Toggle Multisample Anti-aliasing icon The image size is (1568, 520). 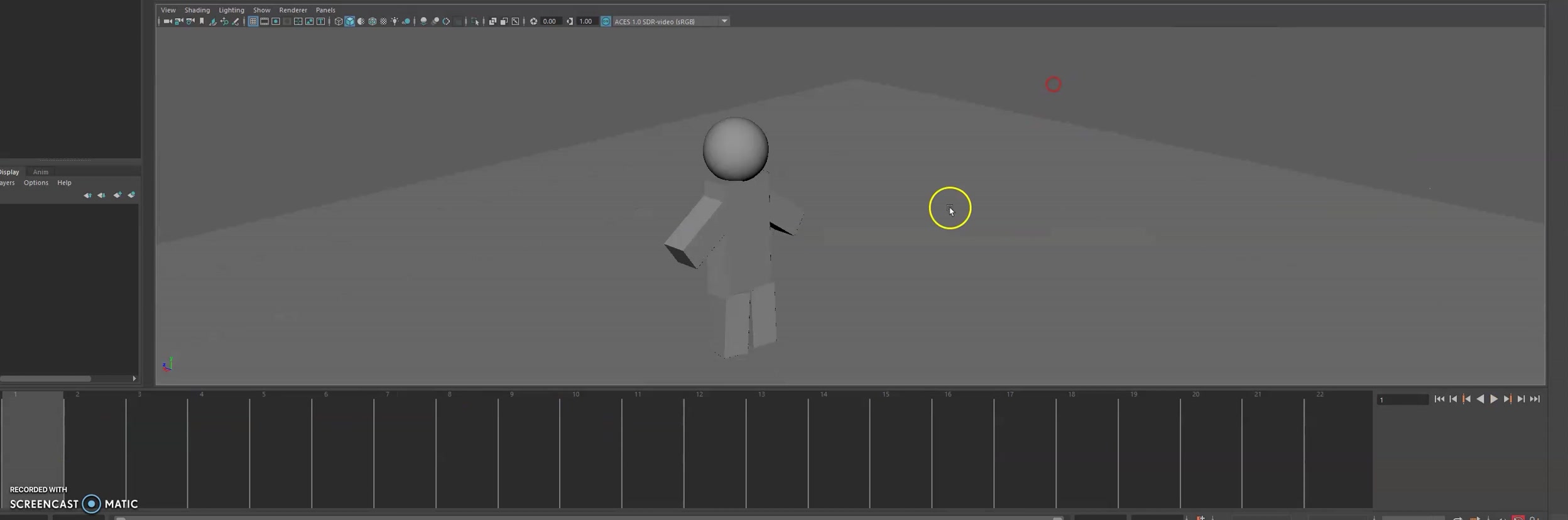pos(446,21)
